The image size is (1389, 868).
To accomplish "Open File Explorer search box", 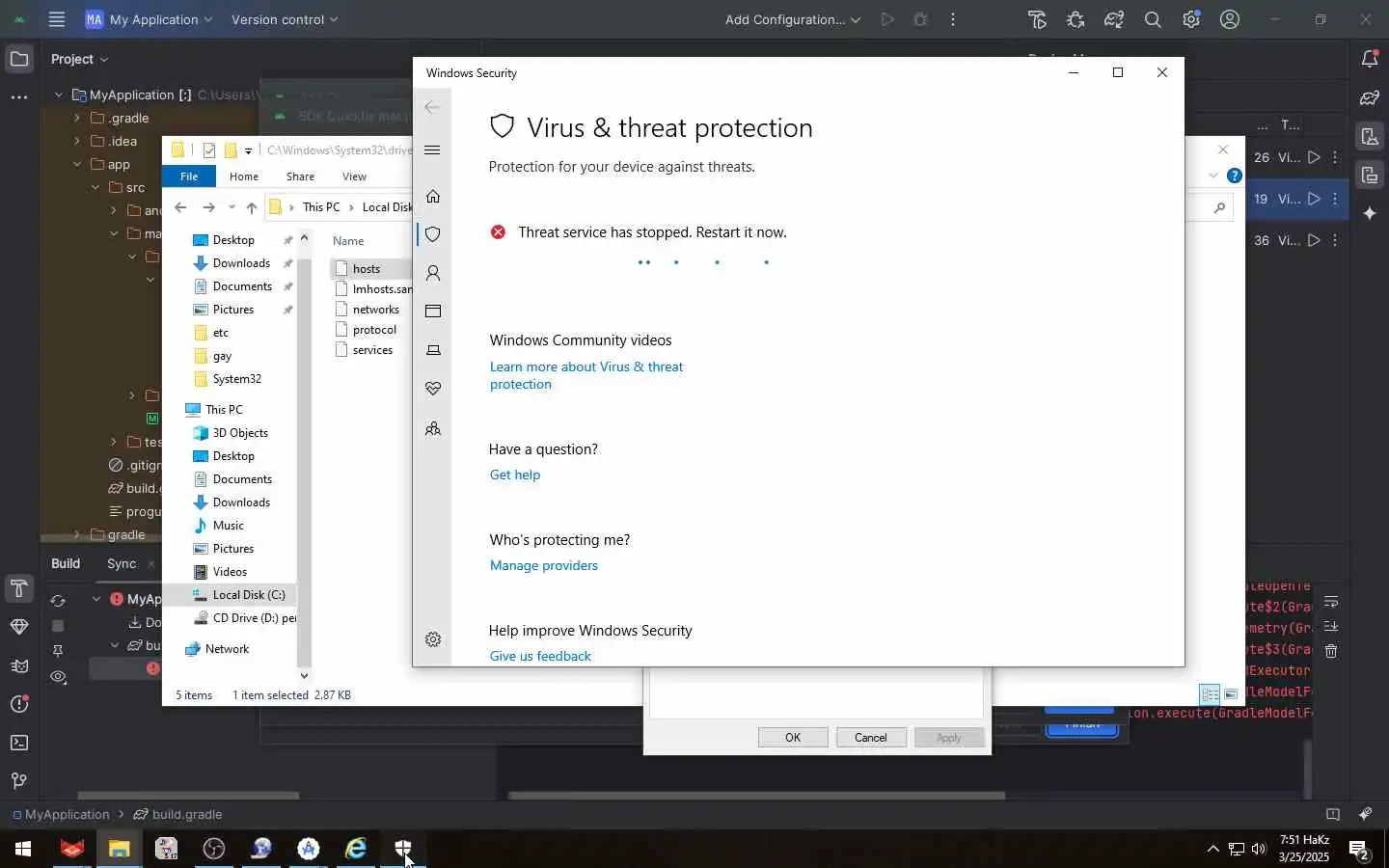I will pos(1211,207).
